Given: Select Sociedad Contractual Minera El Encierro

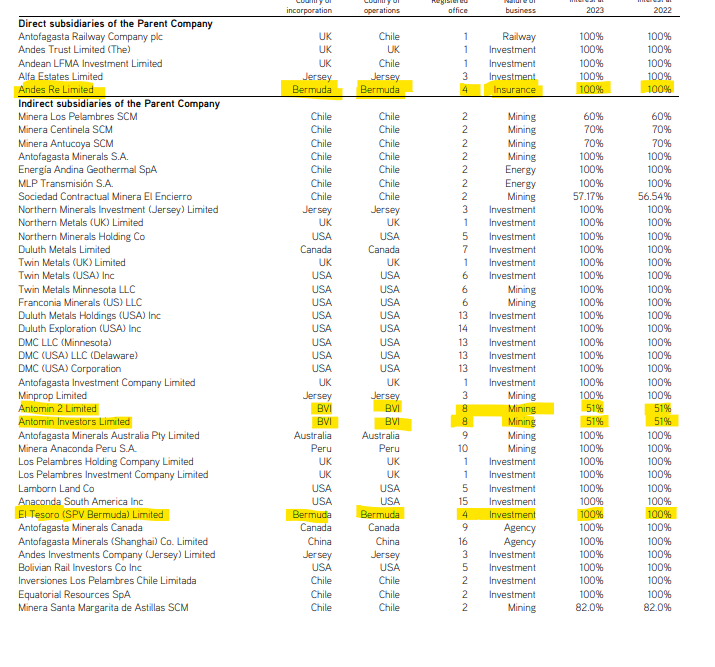Looking at the screenshot, I should (x=105, y=197).
